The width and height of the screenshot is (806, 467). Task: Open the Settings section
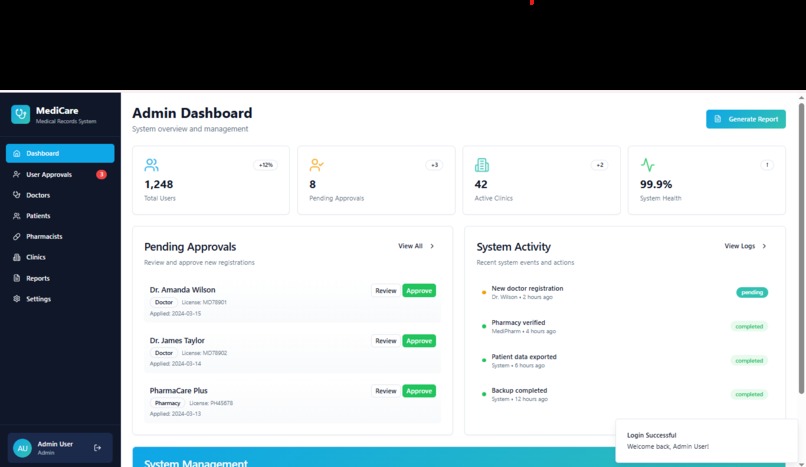[60, 298]
